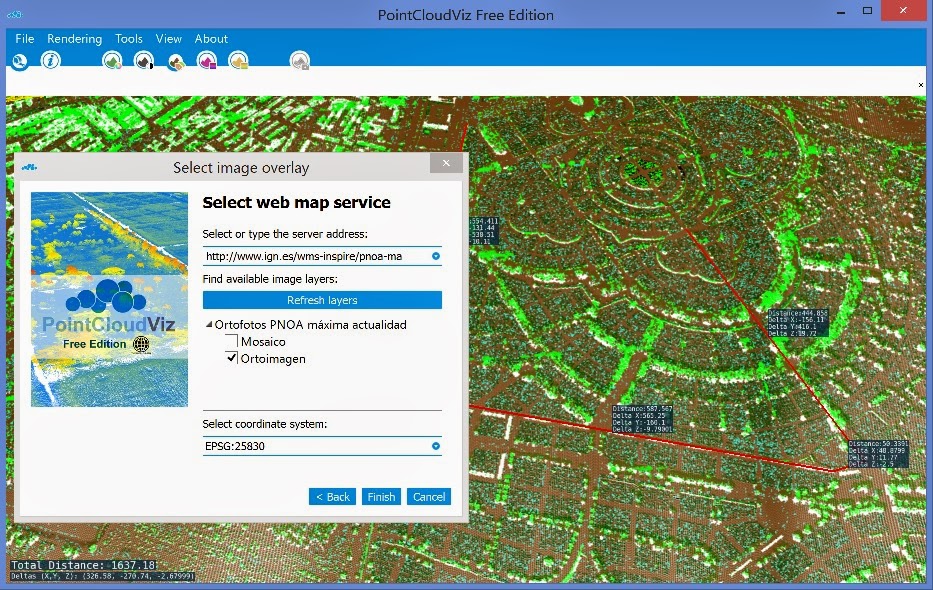The image size is (933, 590).
Task: Close the Select image overlay dialog
Action: 446,163
